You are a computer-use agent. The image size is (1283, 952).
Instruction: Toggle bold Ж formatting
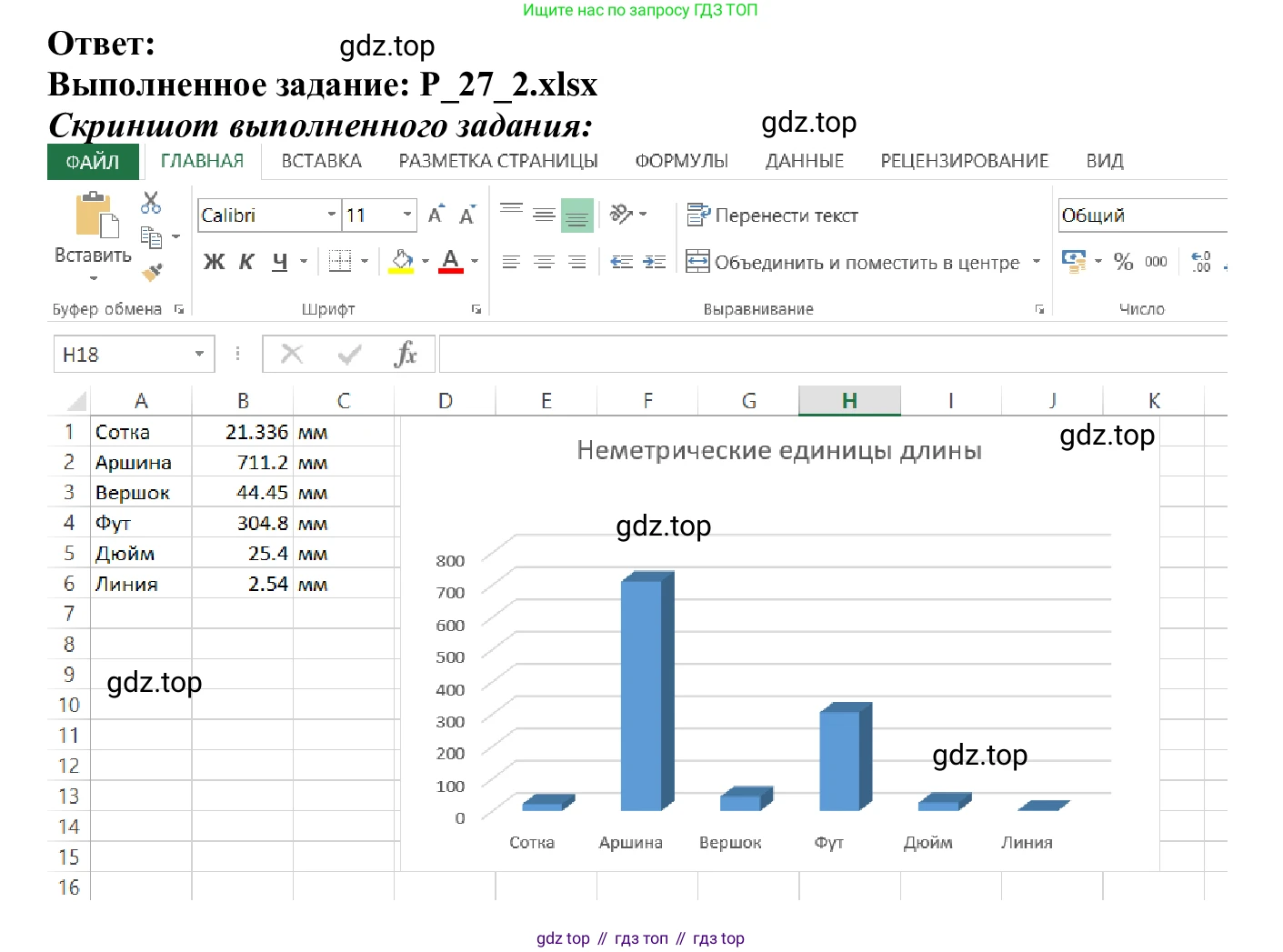tap(214, 262)
